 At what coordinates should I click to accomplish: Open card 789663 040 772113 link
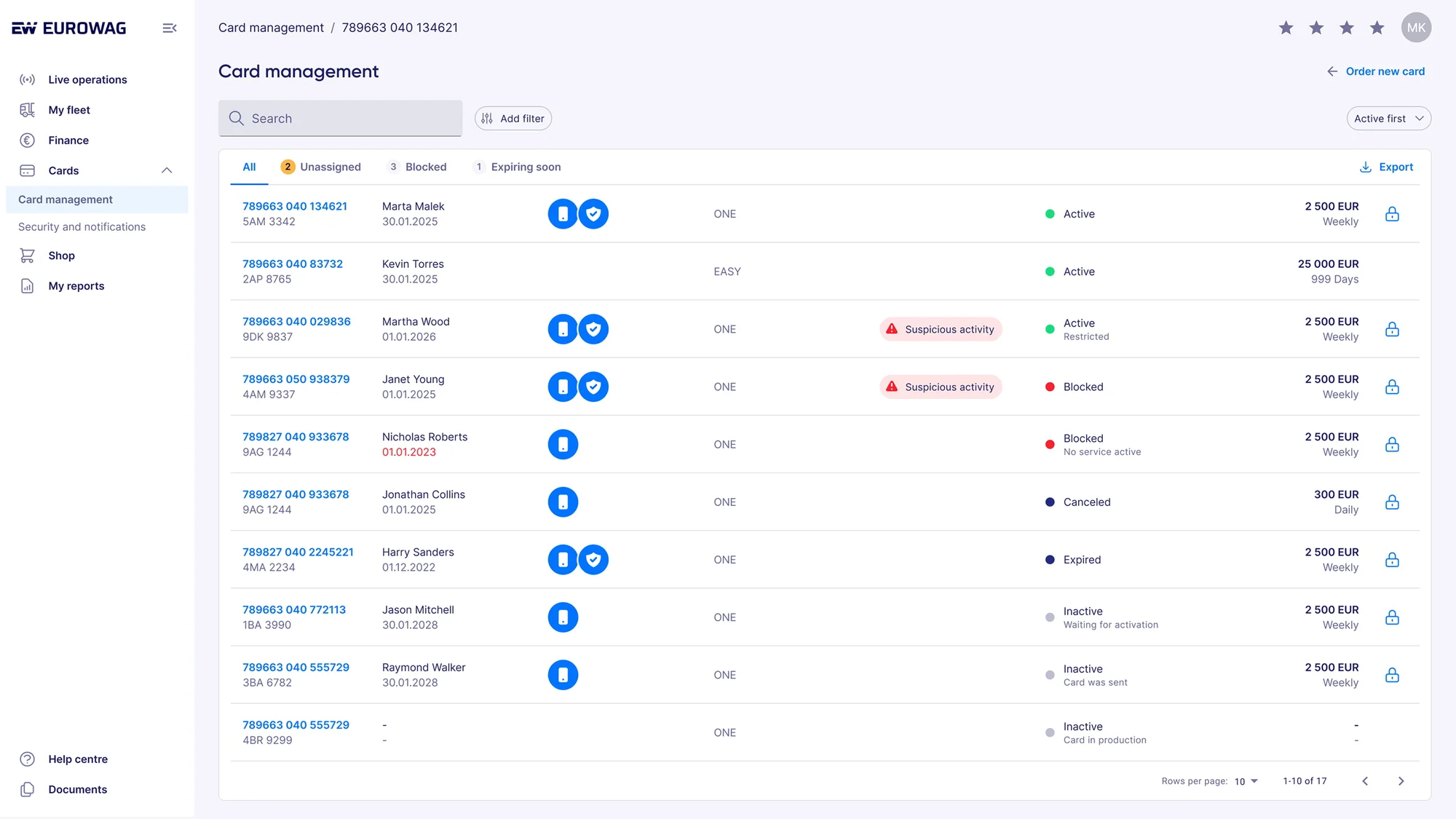293,609
